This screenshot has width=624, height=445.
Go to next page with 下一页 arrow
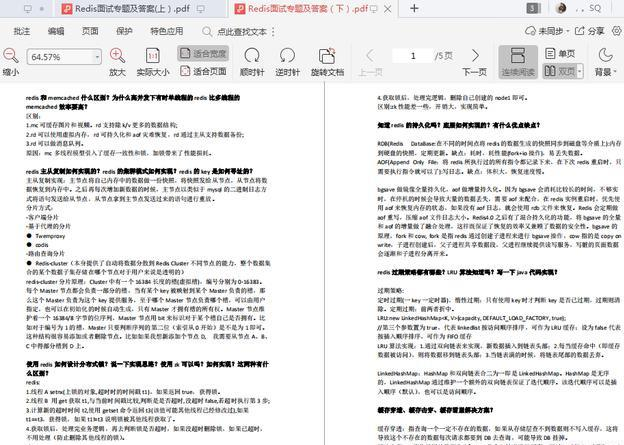tap(475, 56)
